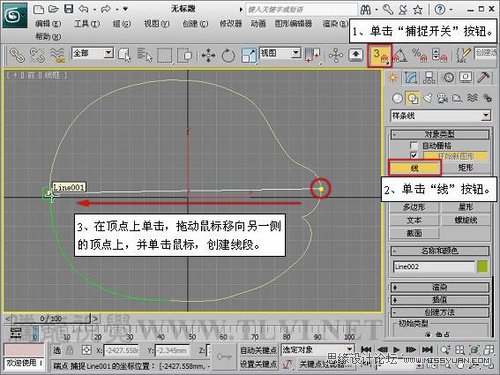Activate the Select and Scale tool
The height and width of the screenshot is (375, 500).
[x=248, y=56]
